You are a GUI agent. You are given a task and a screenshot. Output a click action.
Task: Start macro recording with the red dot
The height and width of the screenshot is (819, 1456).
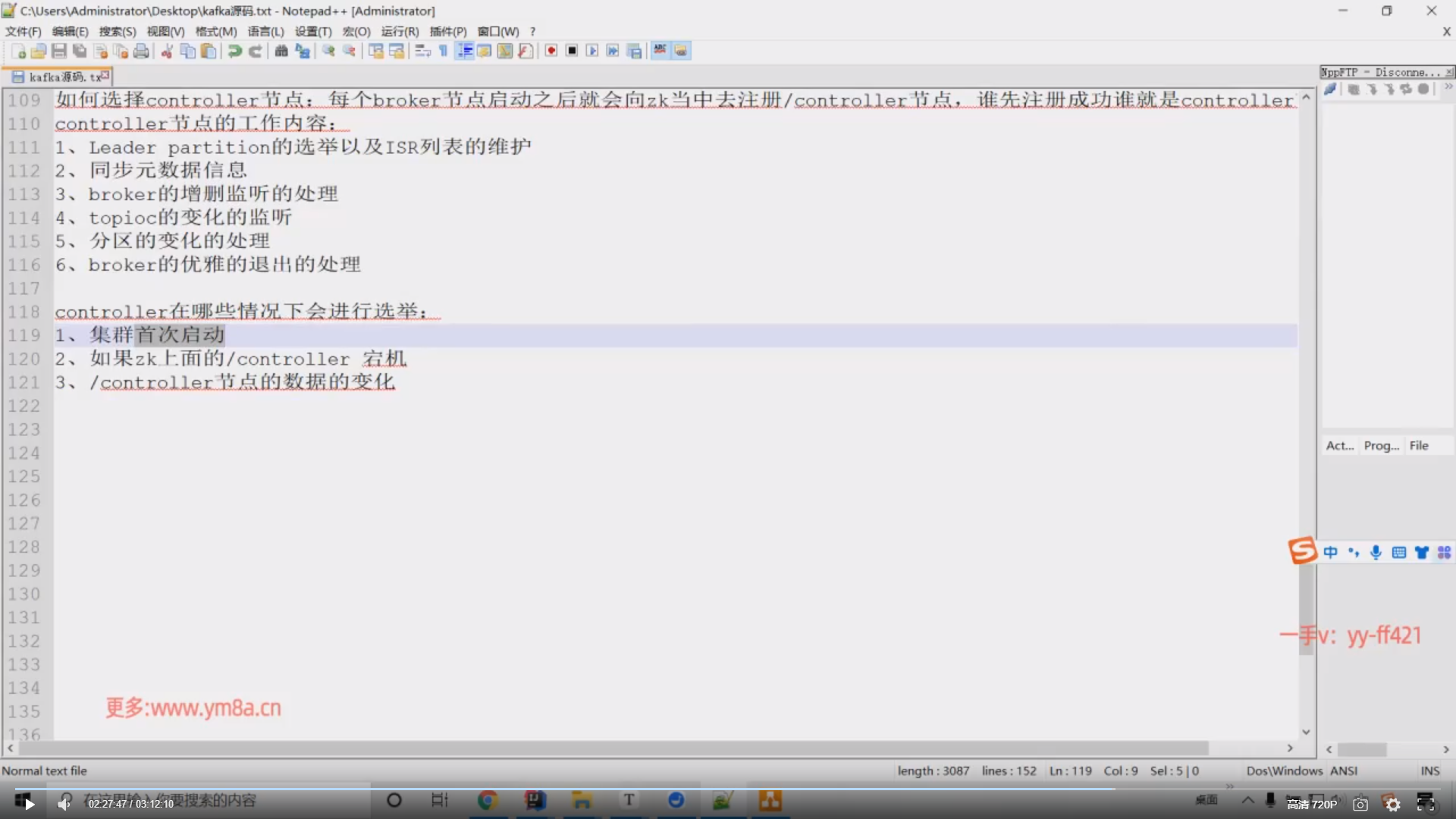click(x=551, y=51)
